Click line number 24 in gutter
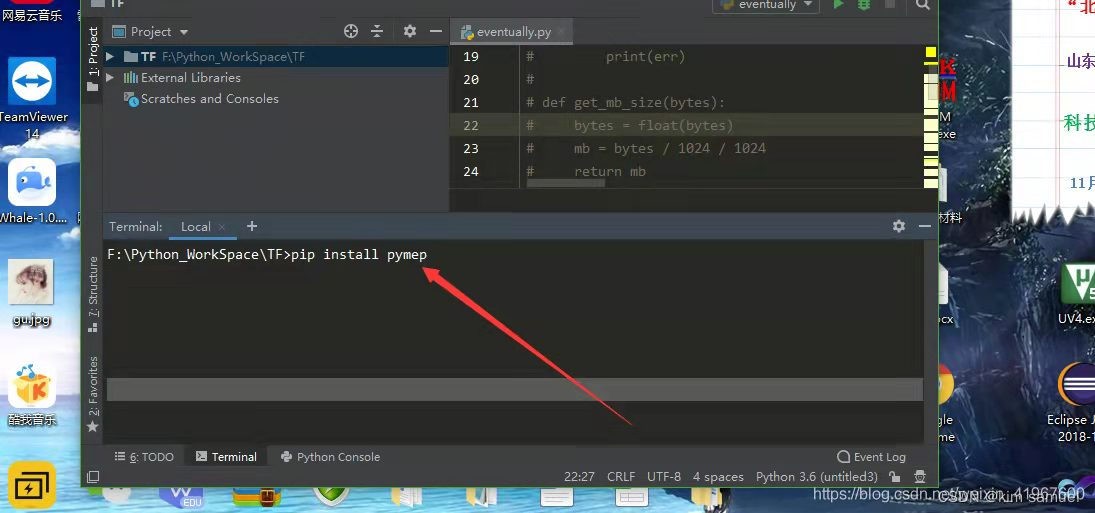1095x513 pixels. [471, 172]
